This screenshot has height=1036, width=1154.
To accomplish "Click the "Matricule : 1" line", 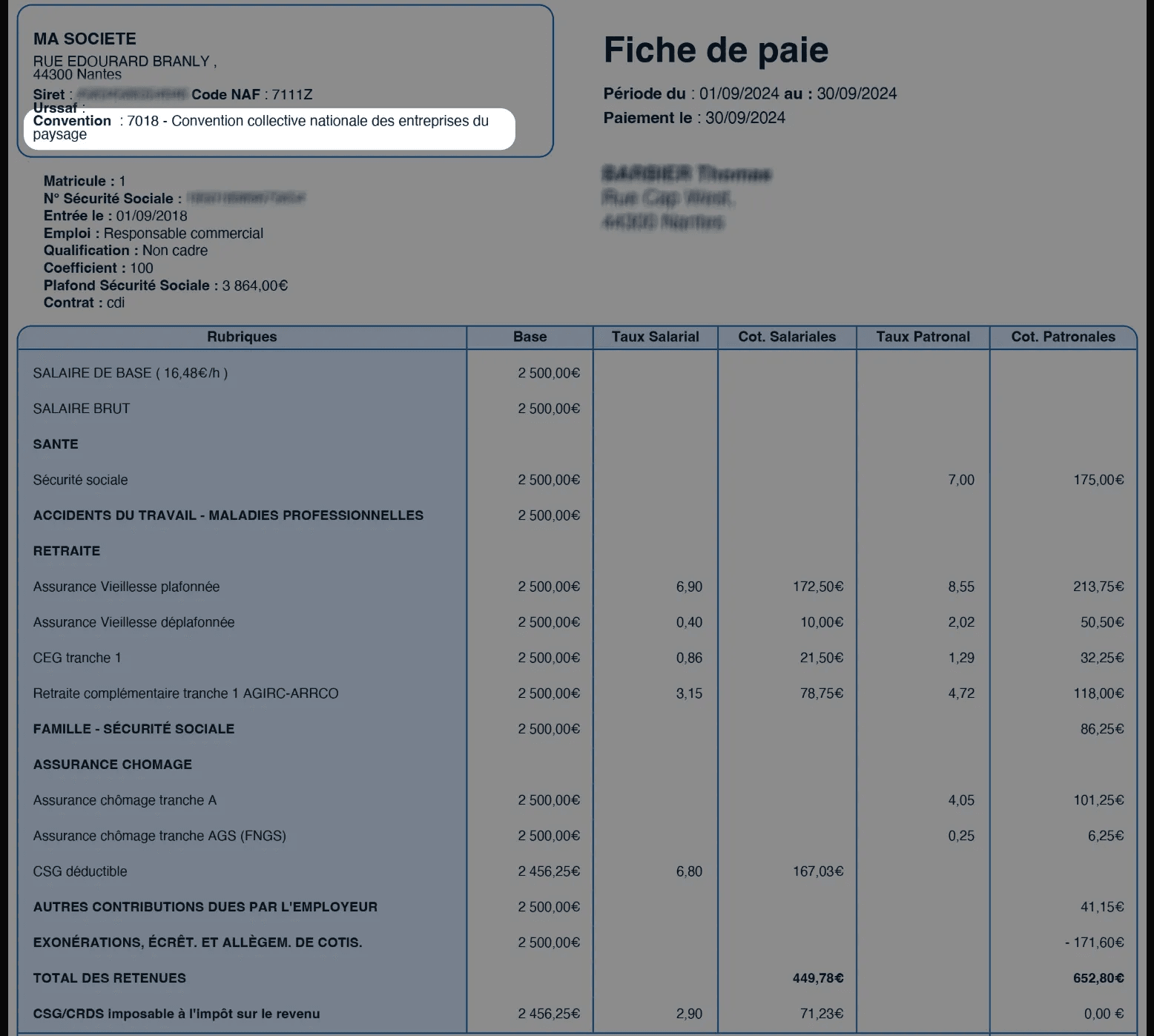I will tap(85, 181).
